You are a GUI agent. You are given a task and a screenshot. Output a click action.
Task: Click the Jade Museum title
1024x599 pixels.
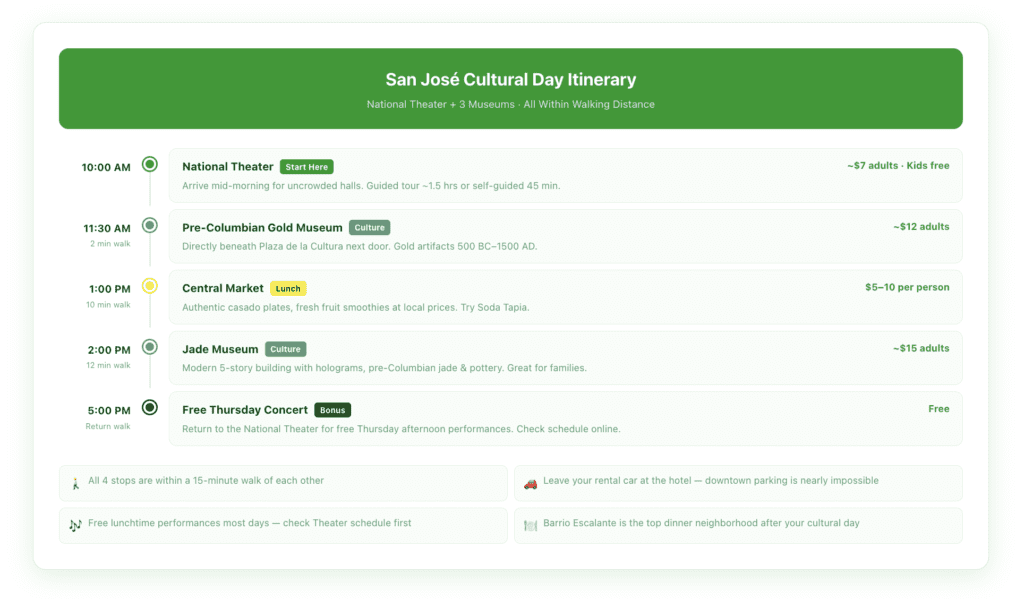click(220, 349)
